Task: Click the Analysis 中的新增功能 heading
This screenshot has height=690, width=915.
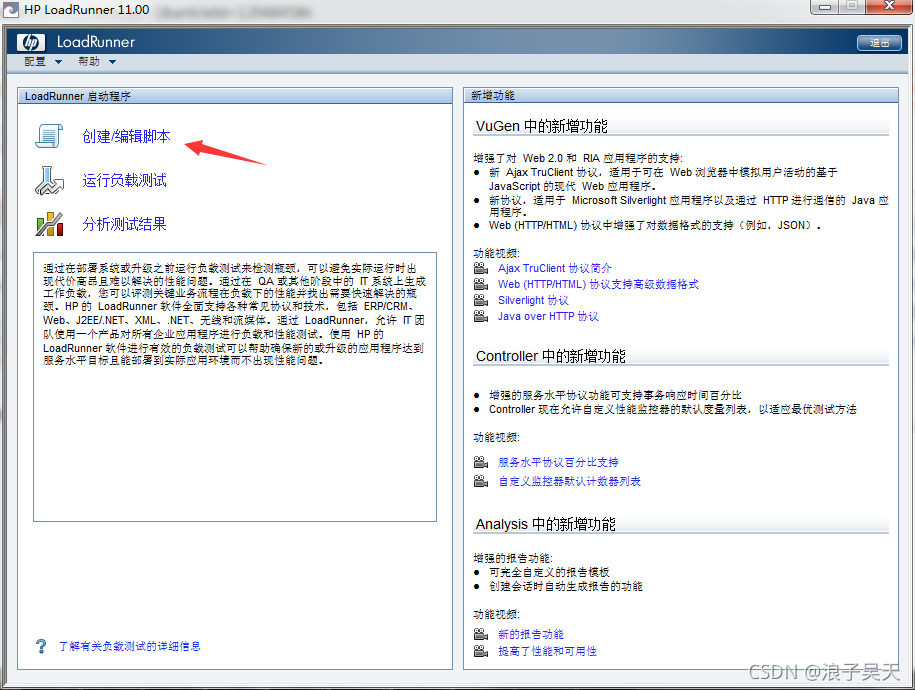Action: point(545,524)
